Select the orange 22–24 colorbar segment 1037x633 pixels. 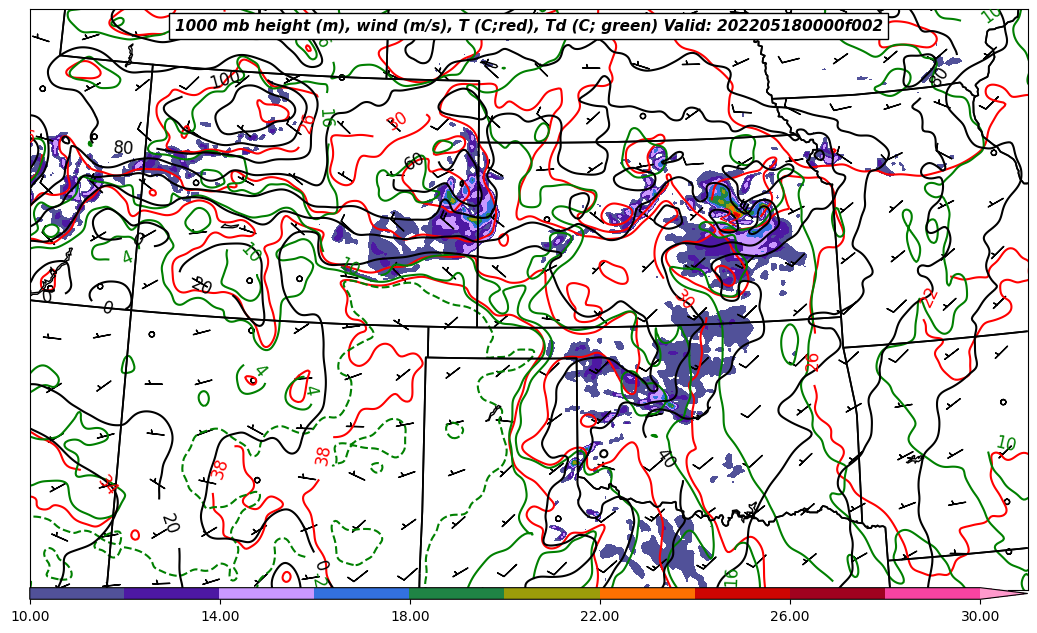point(647,593)
